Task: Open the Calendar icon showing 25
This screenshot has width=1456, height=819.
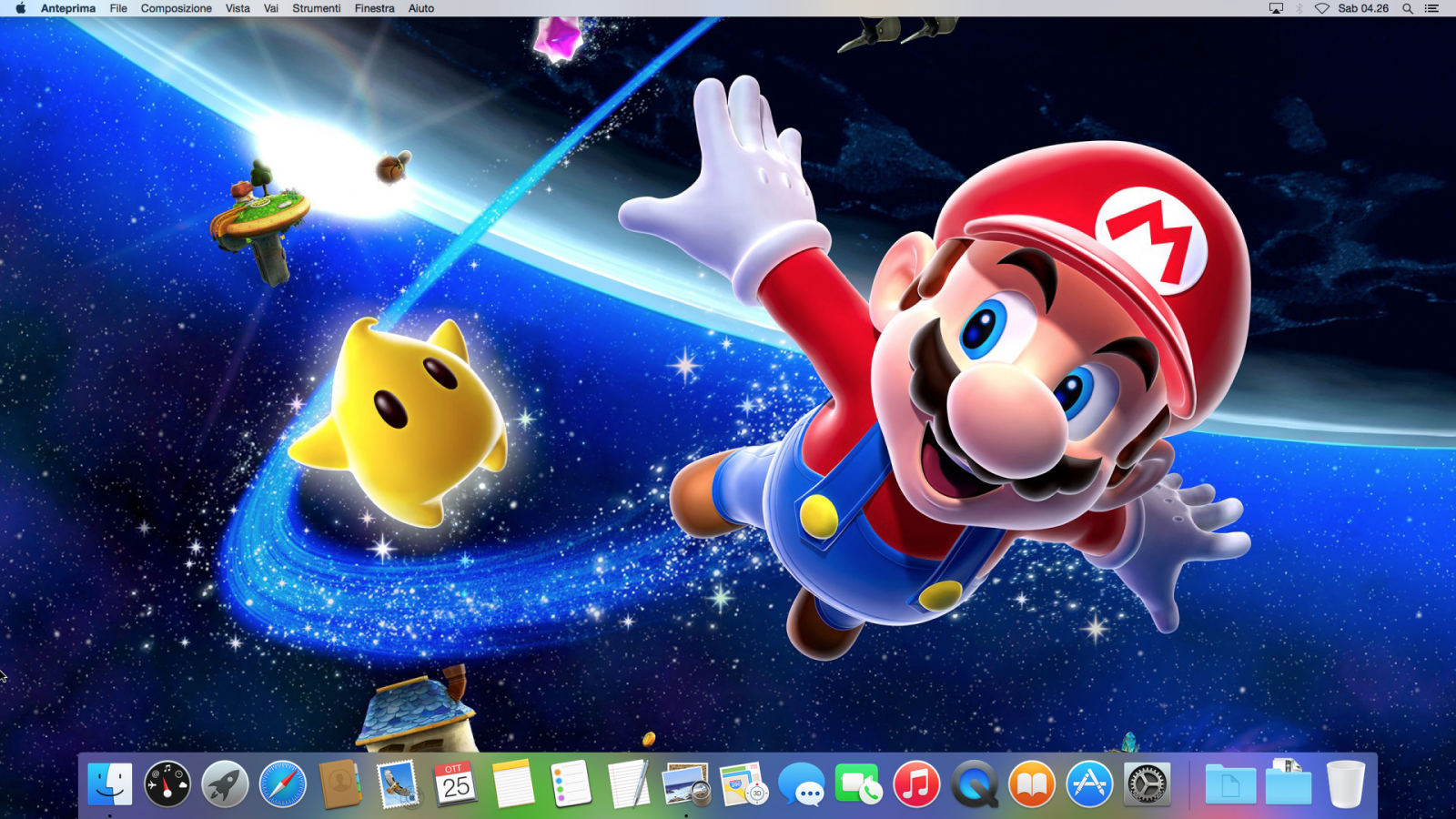Action: click(456, 784)
